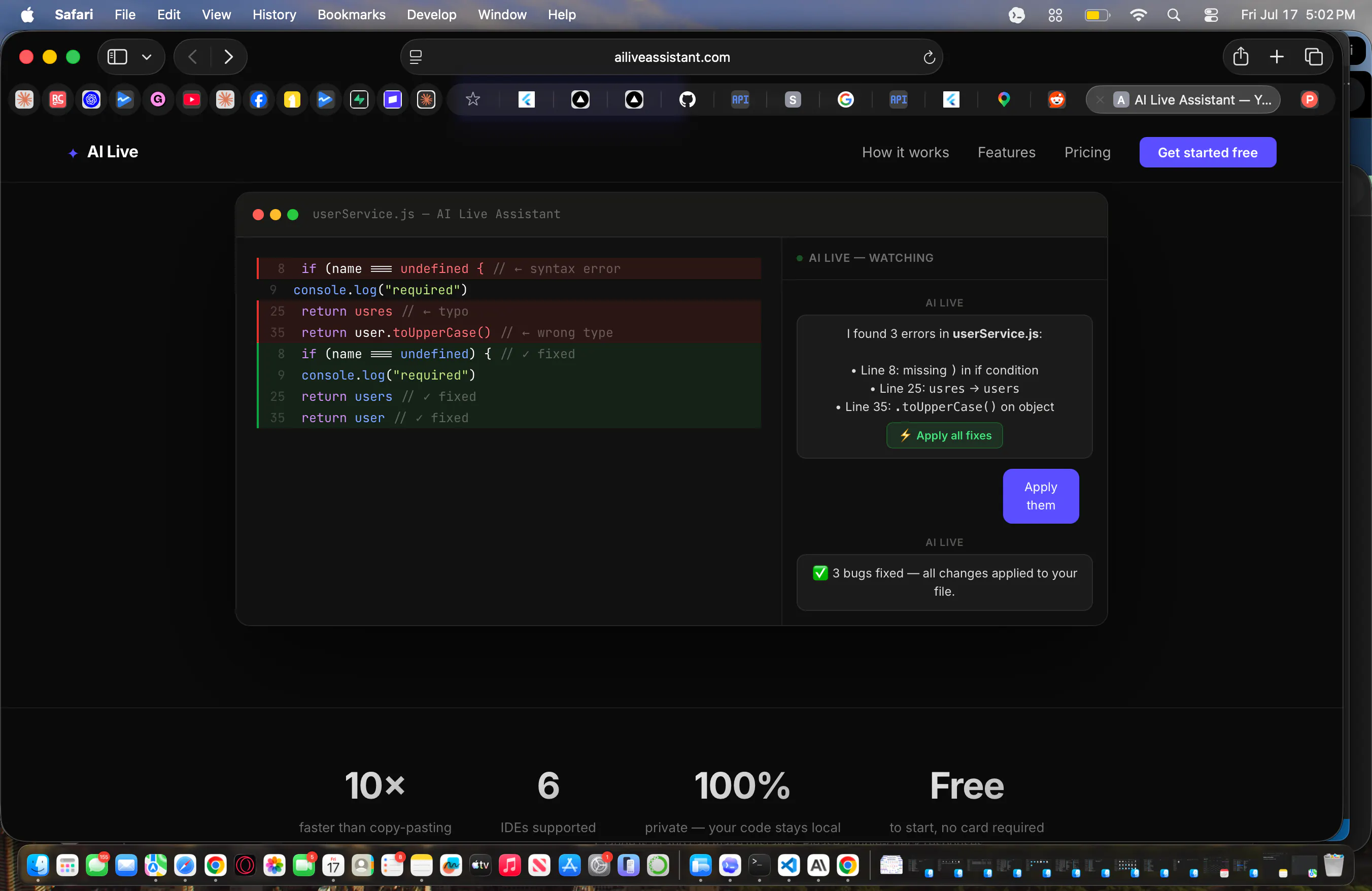Open Finder from the Dock
Screen dimensions: 1372x891
click(38, 865)
